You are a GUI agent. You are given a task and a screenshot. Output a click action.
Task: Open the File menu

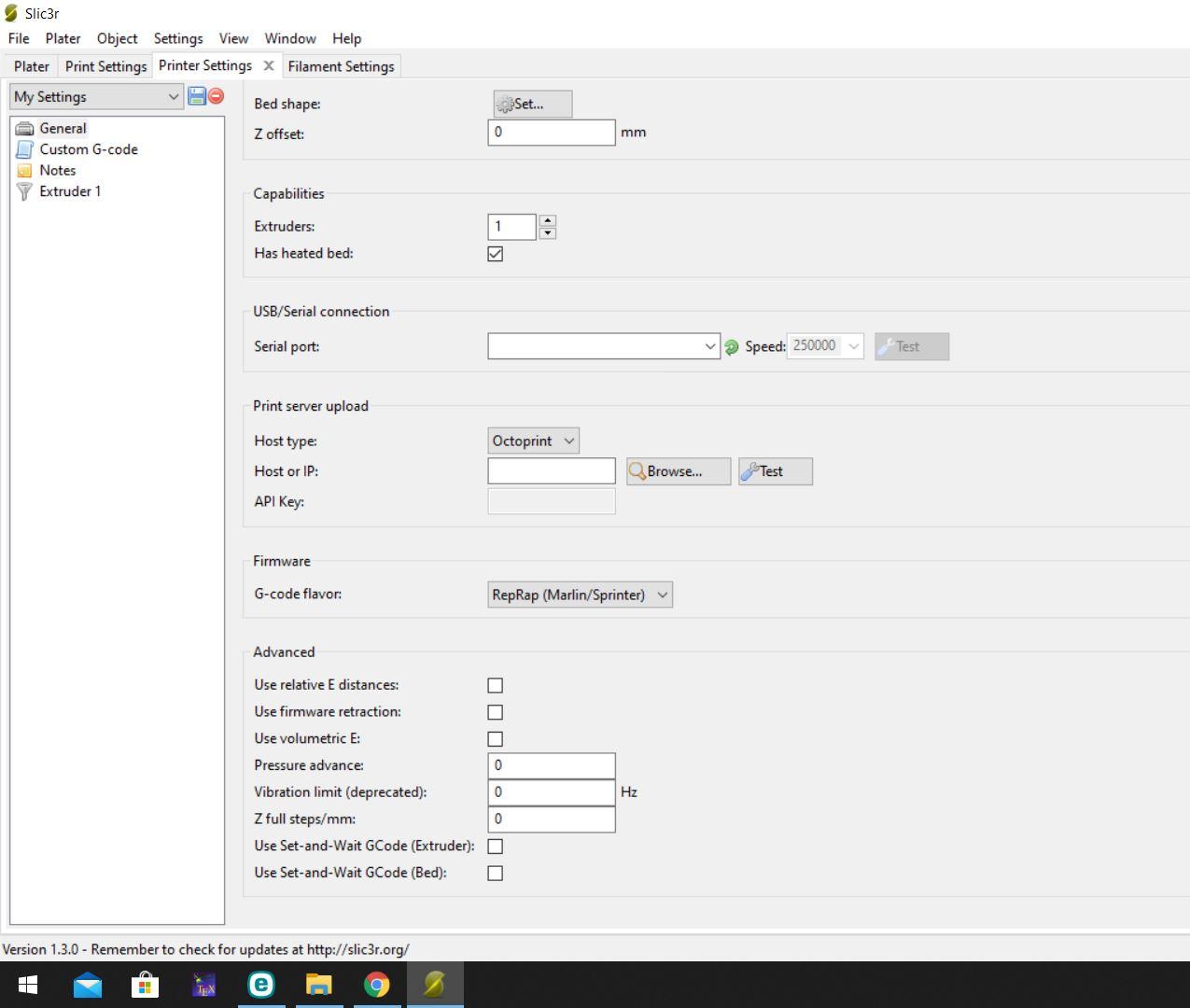(x=19, y=38)
